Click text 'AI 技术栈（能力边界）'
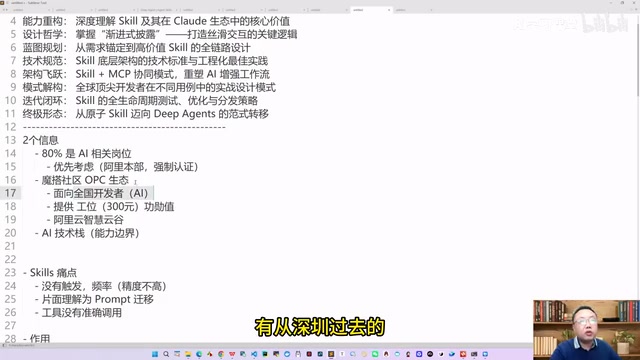Screen dimensions: 640x360 click(91, 233)
